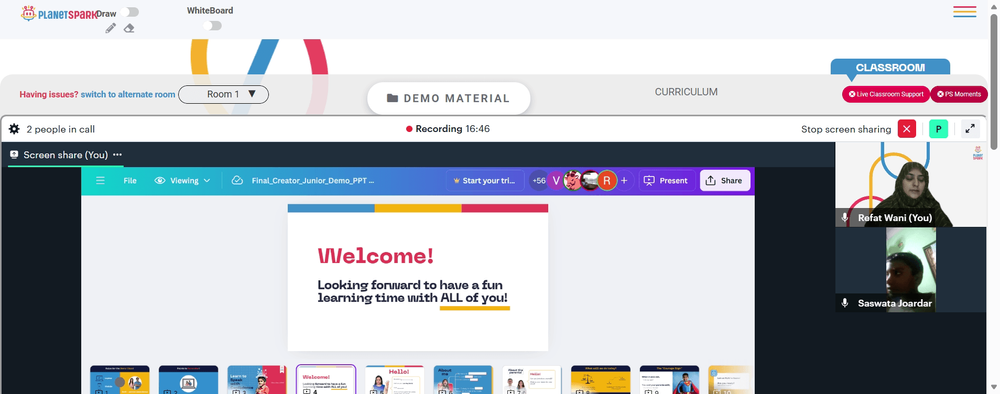The width and height of the screenshot is (1000, 394).
Task: Select slide 2 thumbnail
Action: pos(188,380)
